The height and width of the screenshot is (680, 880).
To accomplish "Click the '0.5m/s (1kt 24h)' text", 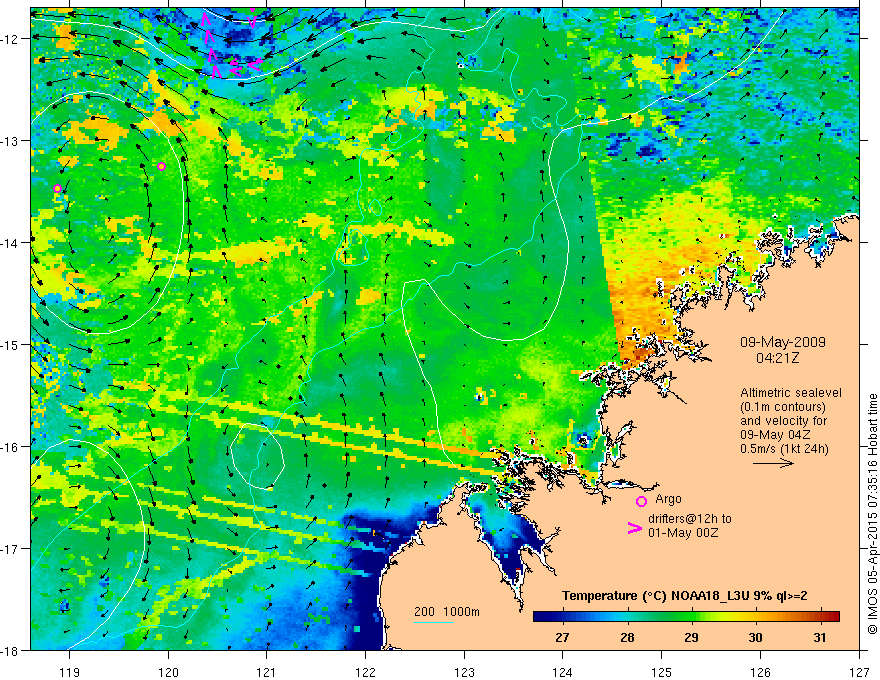I will pos(784,449).
